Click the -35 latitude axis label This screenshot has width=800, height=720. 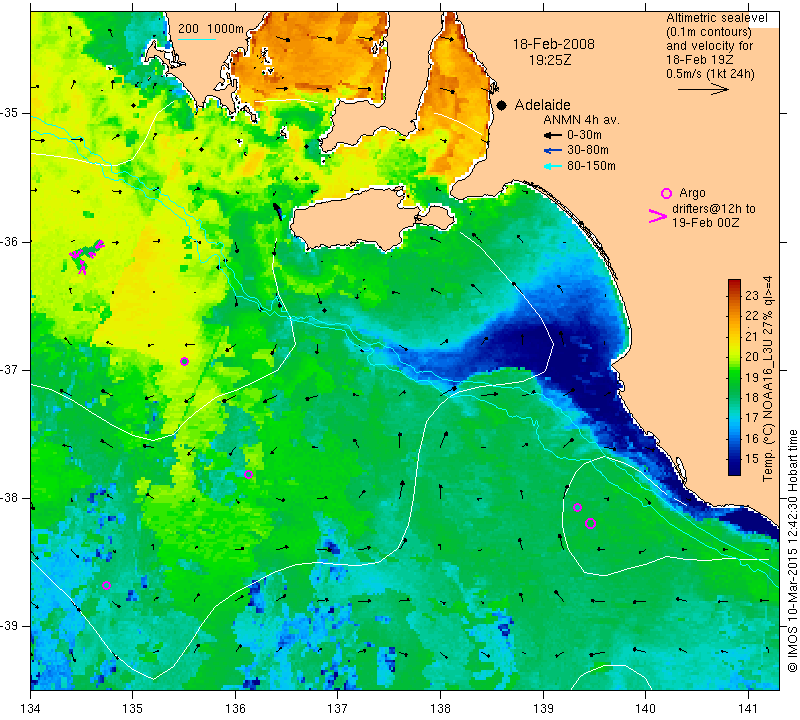click(9, 113)
